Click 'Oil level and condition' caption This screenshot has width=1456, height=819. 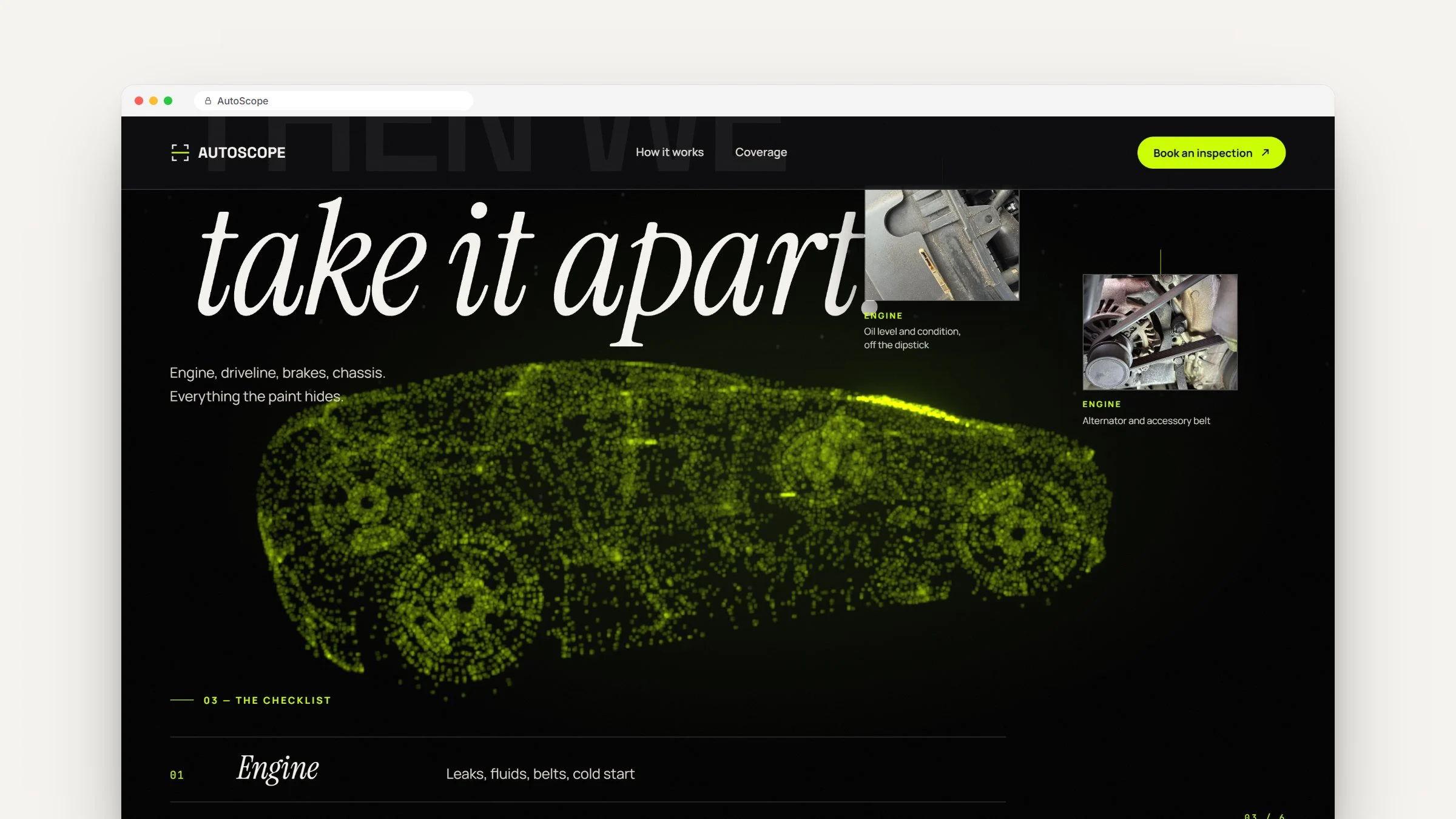[912, 338]
